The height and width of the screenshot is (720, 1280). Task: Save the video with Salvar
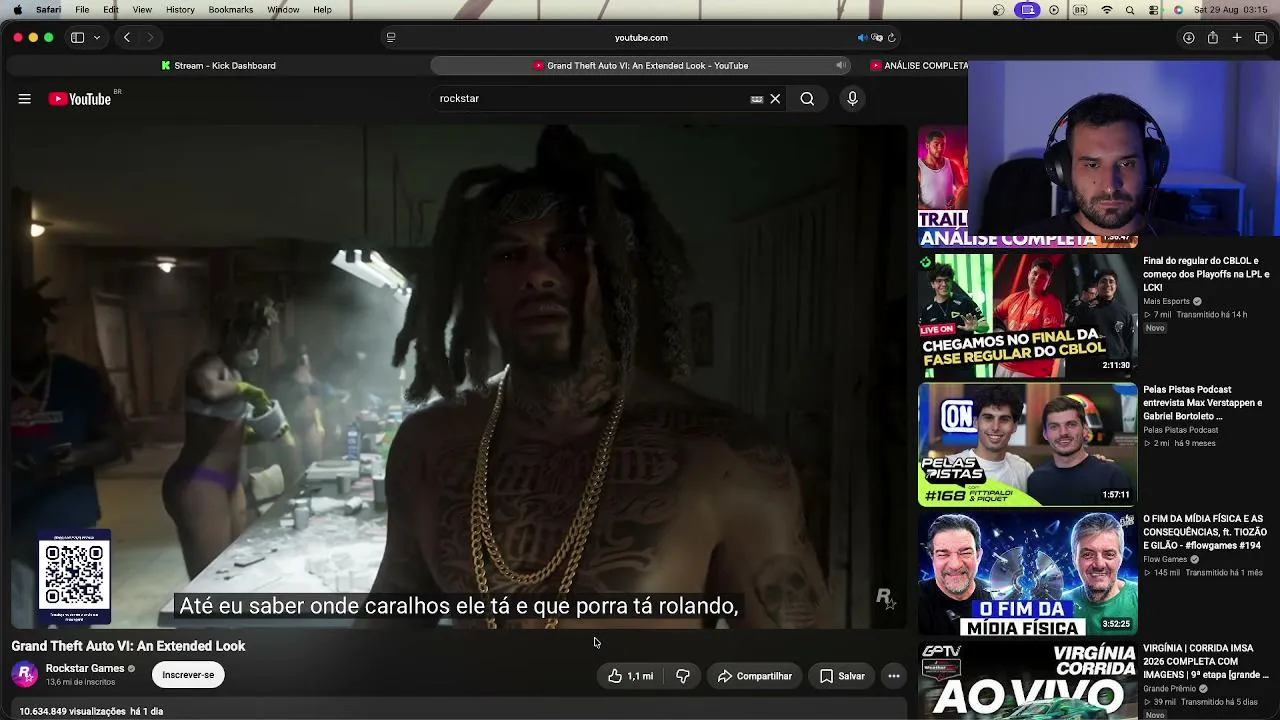click(x=842, y=676)
